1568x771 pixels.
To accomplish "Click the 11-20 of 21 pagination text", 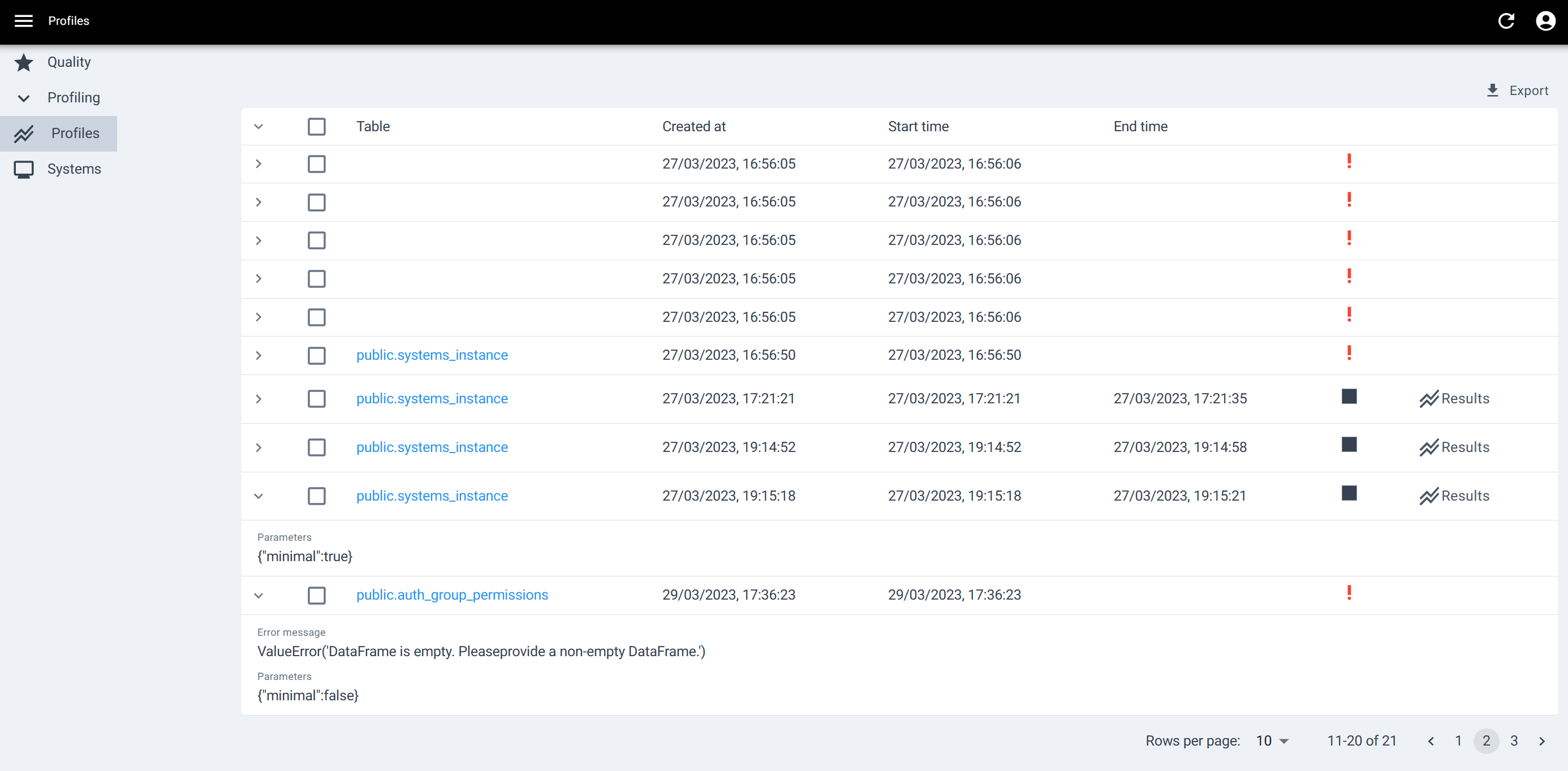I will pyautogui.click(x=1362, y=741).
